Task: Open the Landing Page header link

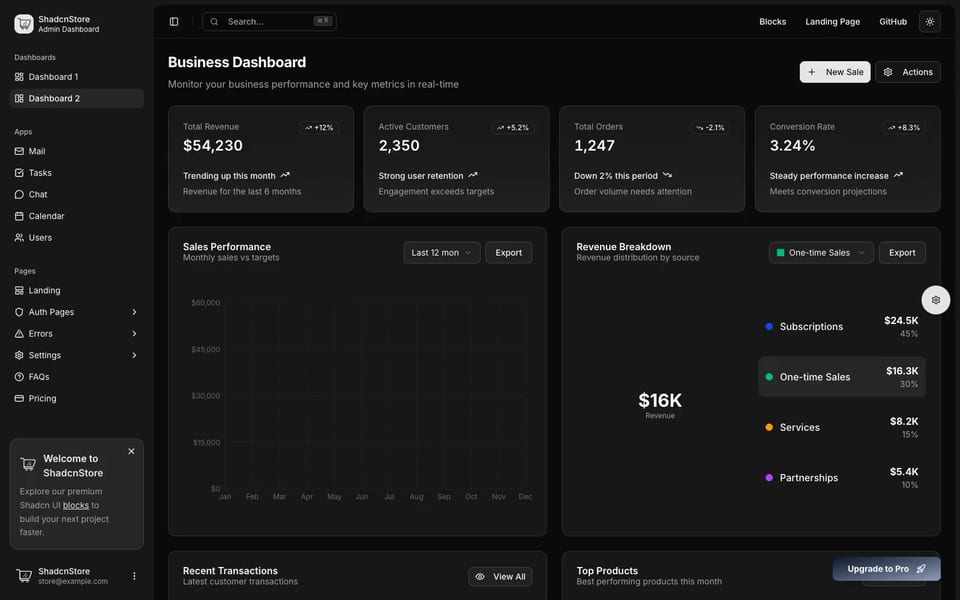Action: pos(832,21)
